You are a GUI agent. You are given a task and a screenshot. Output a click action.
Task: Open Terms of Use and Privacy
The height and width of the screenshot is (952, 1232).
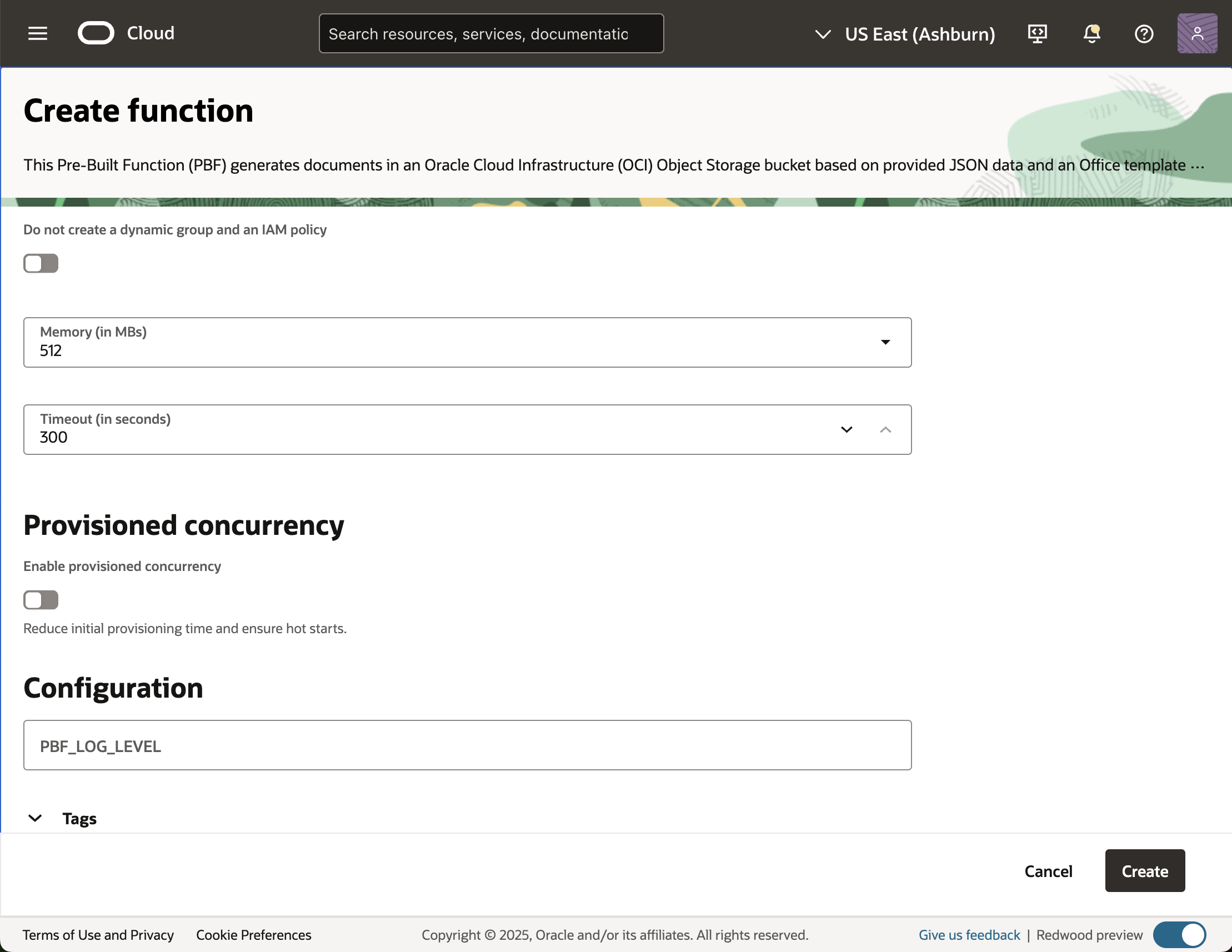tap(98, 935)
